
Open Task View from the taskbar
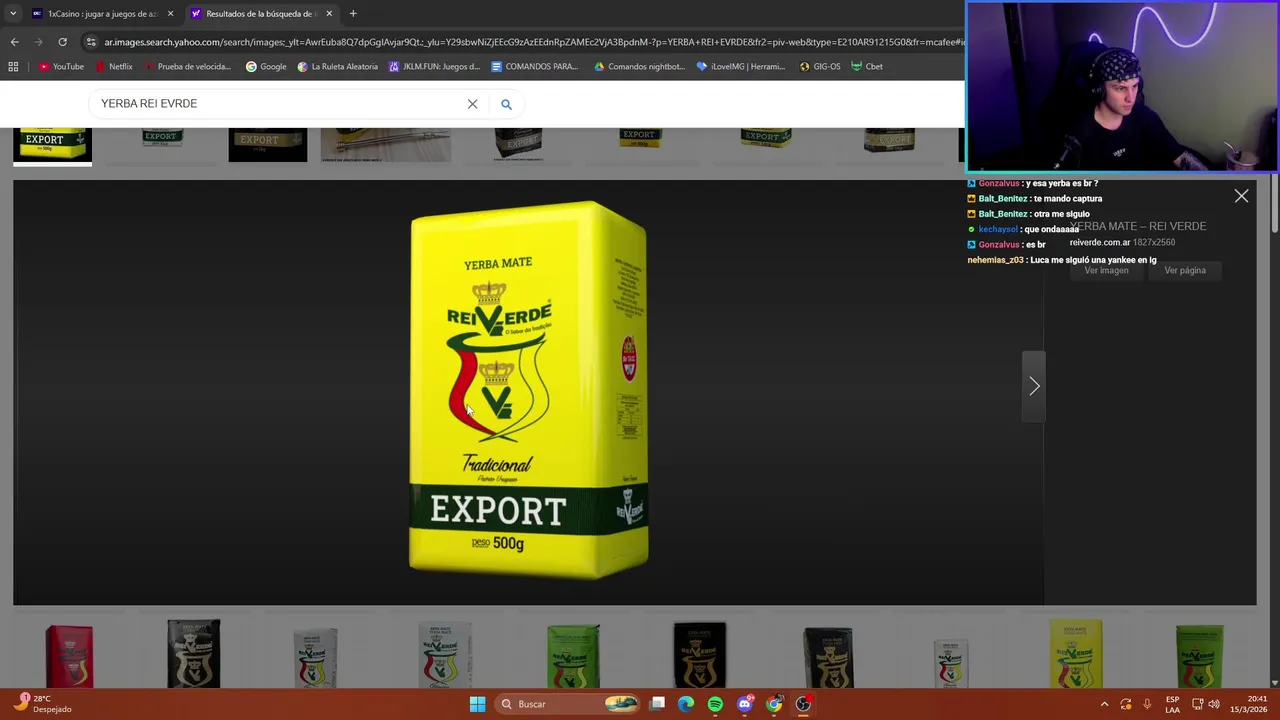click(657, 704)
